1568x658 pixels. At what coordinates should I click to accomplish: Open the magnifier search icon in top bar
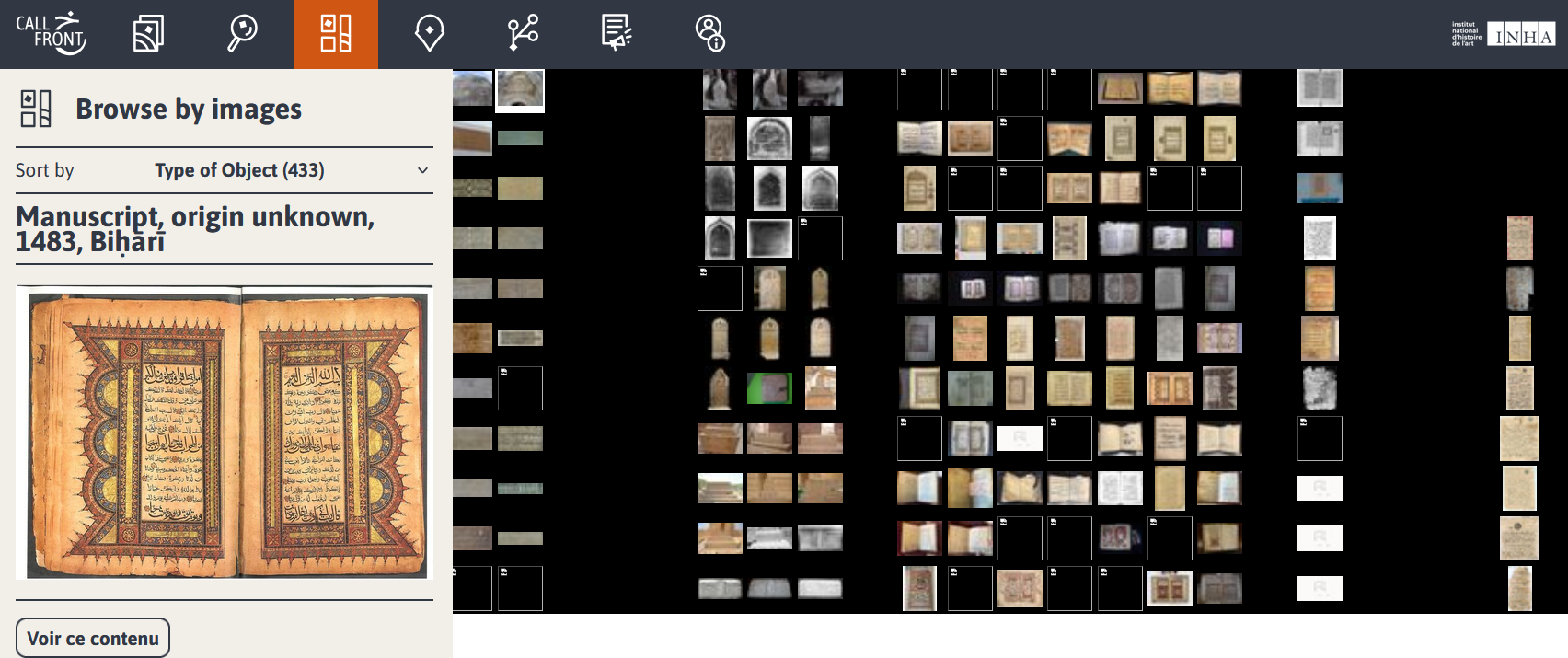tap(242, 34)
